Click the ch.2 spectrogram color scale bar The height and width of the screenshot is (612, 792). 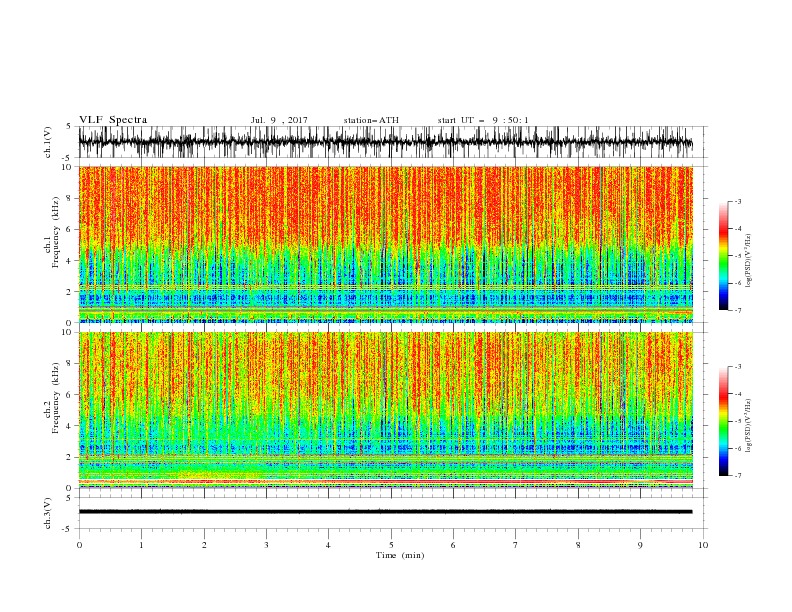(723, 421)
